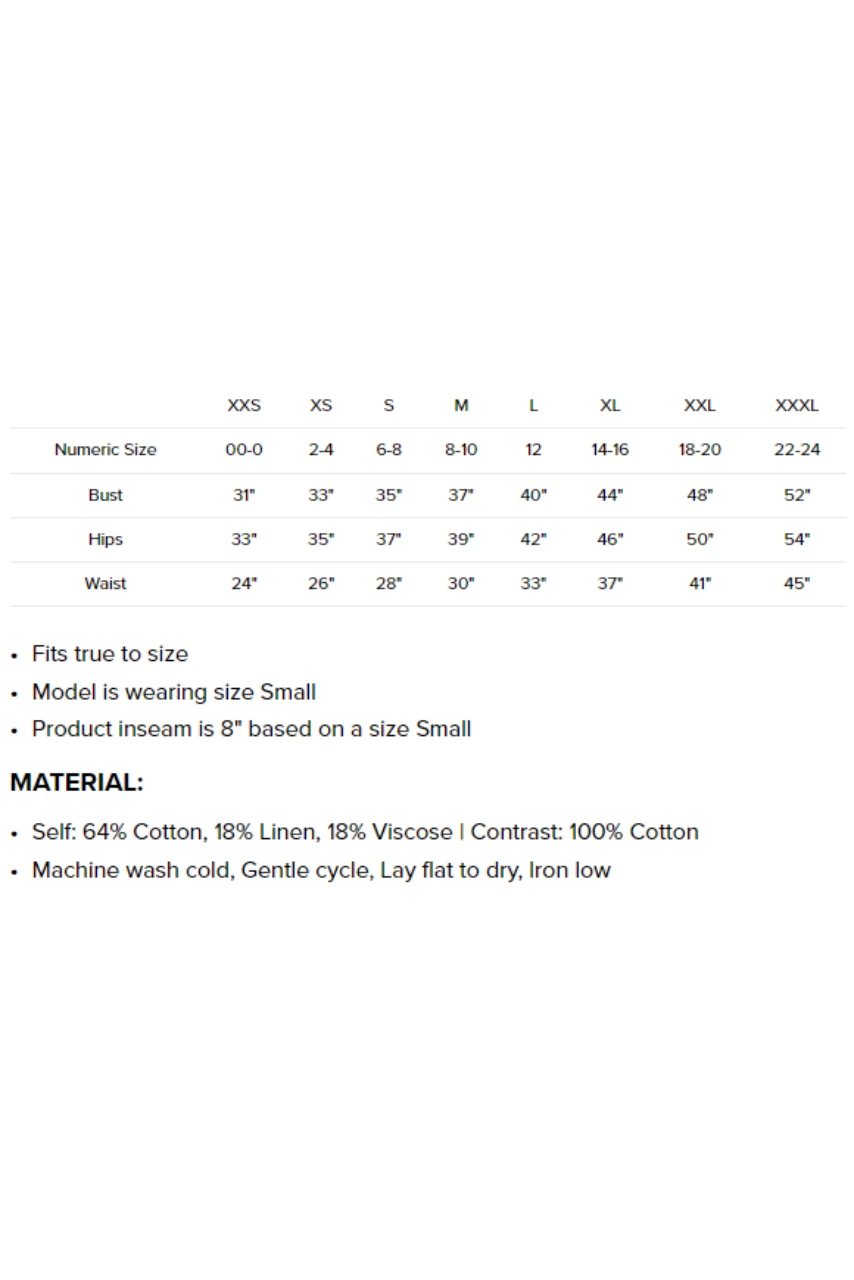The height and width of the screenshot is (1280, 854).
Task: Click the 52" bust measurement cell
Action: pyautogui.click(x=796, y=495)
